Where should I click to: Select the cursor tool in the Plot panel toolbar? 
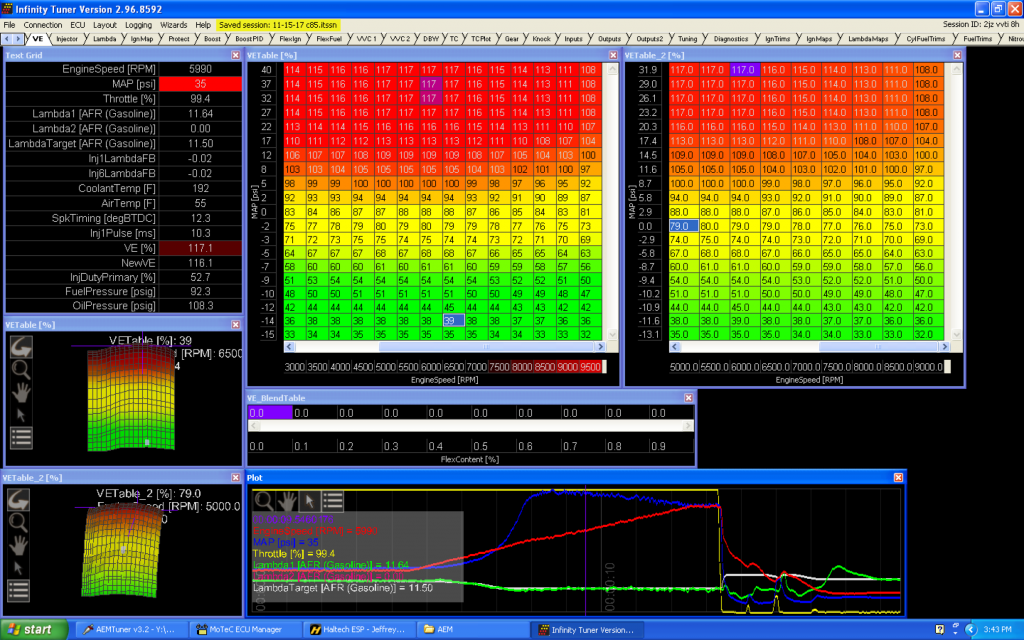(x=308, y=502)
